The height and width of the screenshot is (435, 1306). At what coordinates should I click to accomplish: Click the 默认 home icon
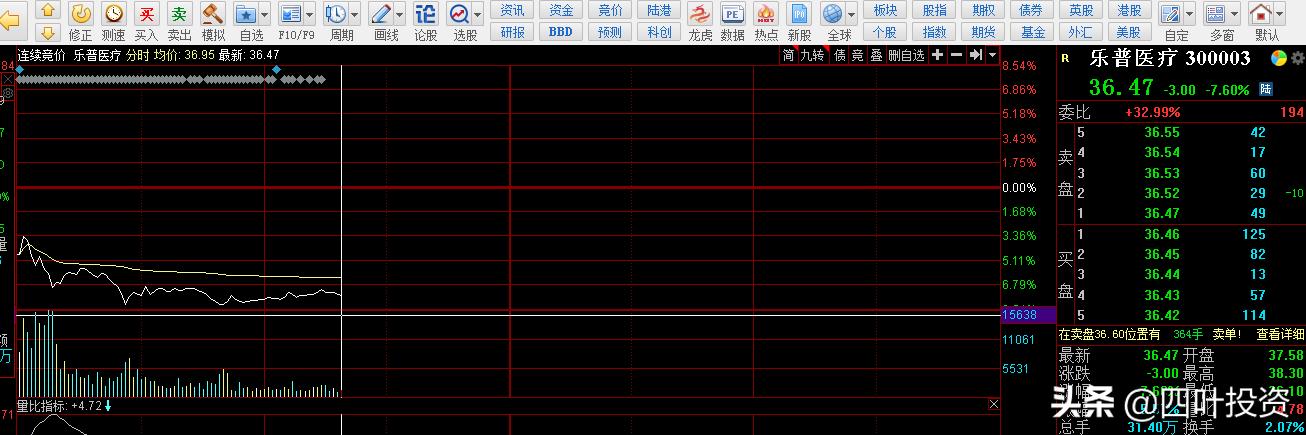tap(1262, 14)
